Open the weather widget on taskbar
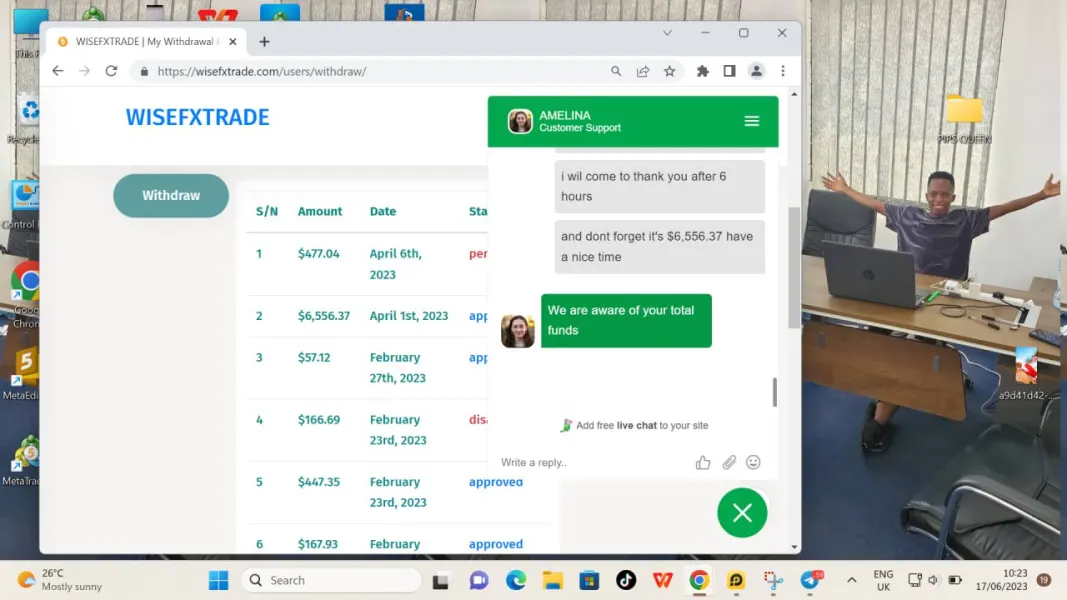 pos(60,580)
